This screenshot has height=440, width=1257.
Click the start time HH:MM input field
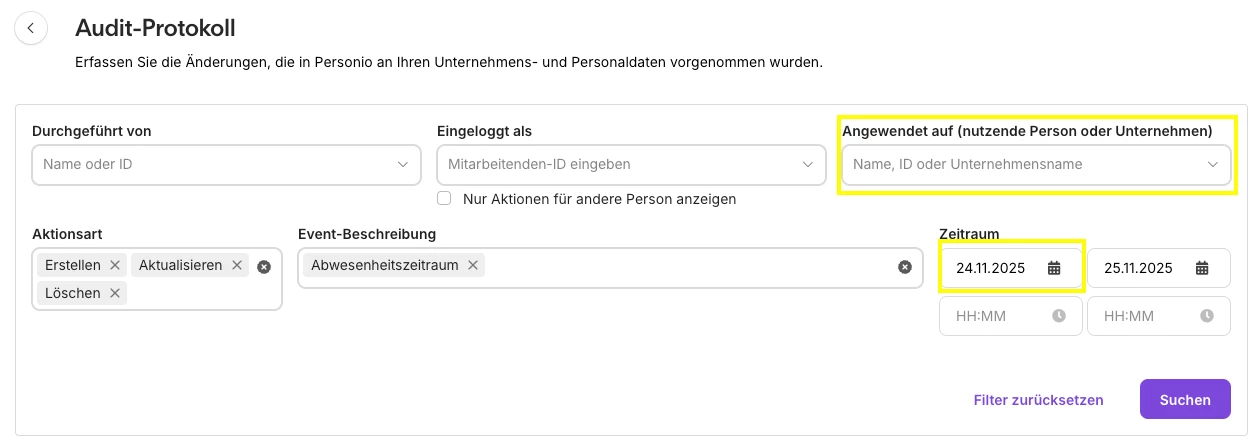click(995, 316)
